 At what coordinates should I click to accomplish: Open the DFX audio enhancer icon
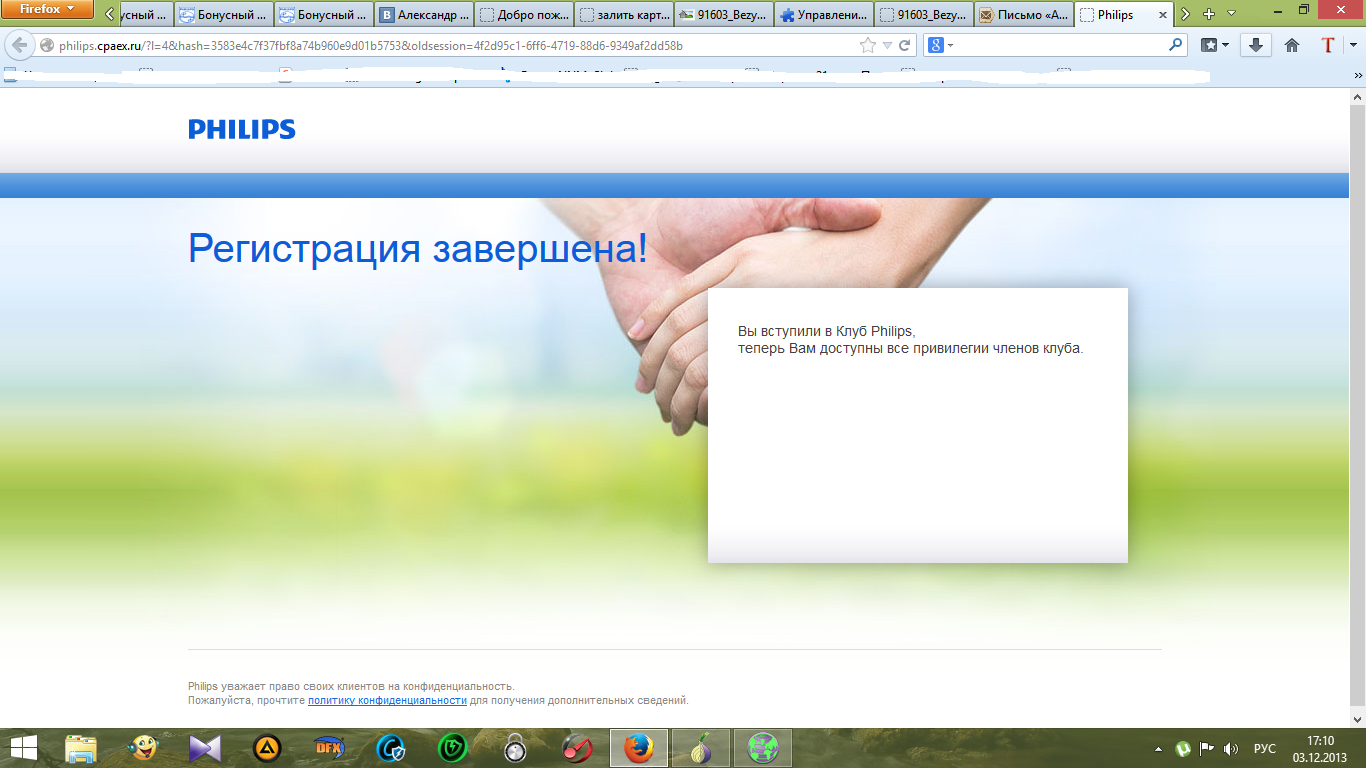point(329,748)
